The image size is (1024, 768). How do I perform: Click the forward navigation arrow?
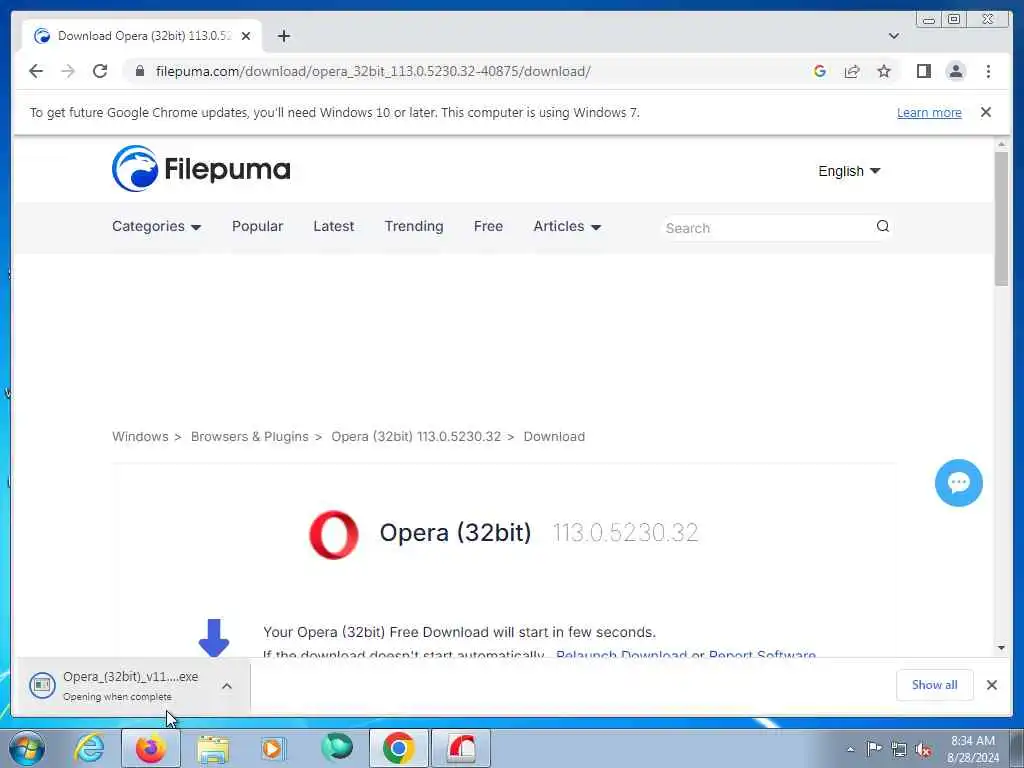point(68,71)
